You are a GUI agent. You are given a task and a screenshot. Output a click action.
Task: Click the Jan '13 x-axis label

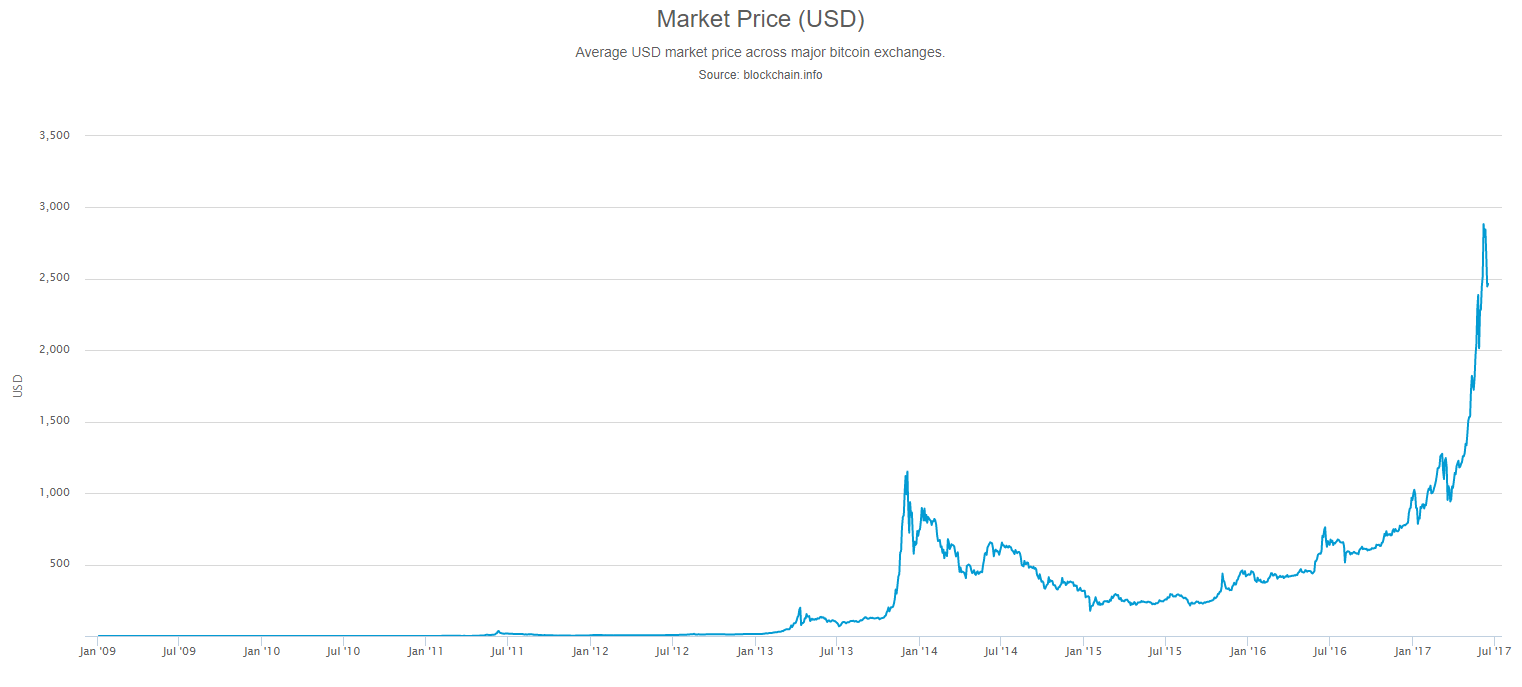click(x=755, y=652)
